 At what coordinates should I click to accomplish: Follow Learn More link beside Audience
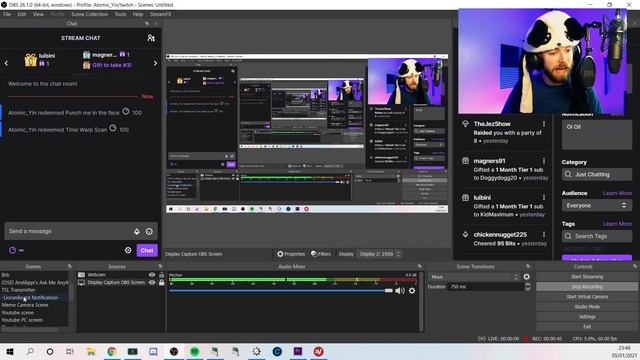[x=617, y=193]
